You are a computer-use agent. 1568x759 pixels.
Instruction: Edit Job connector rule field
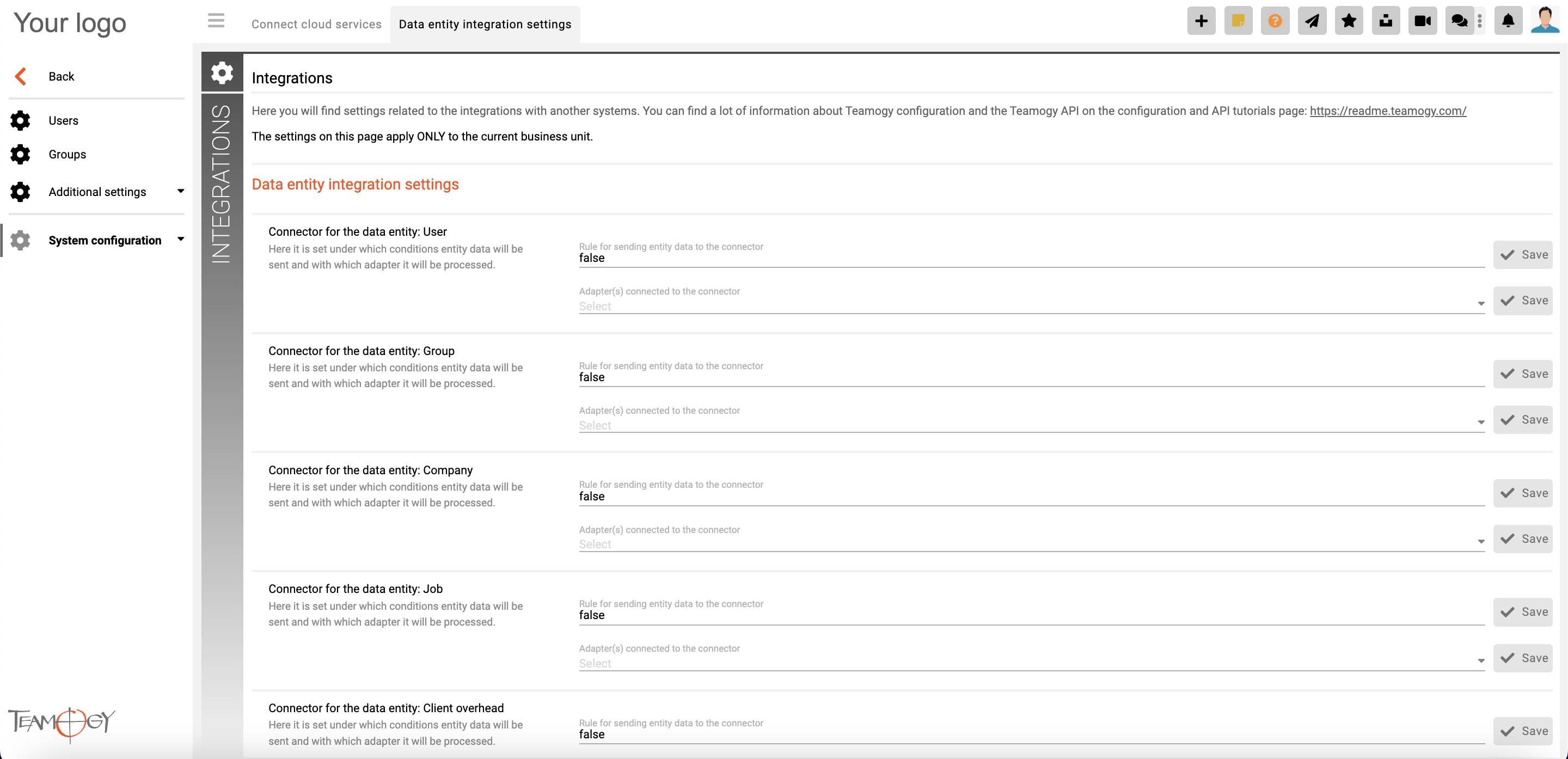click(x=1031, y=615)
